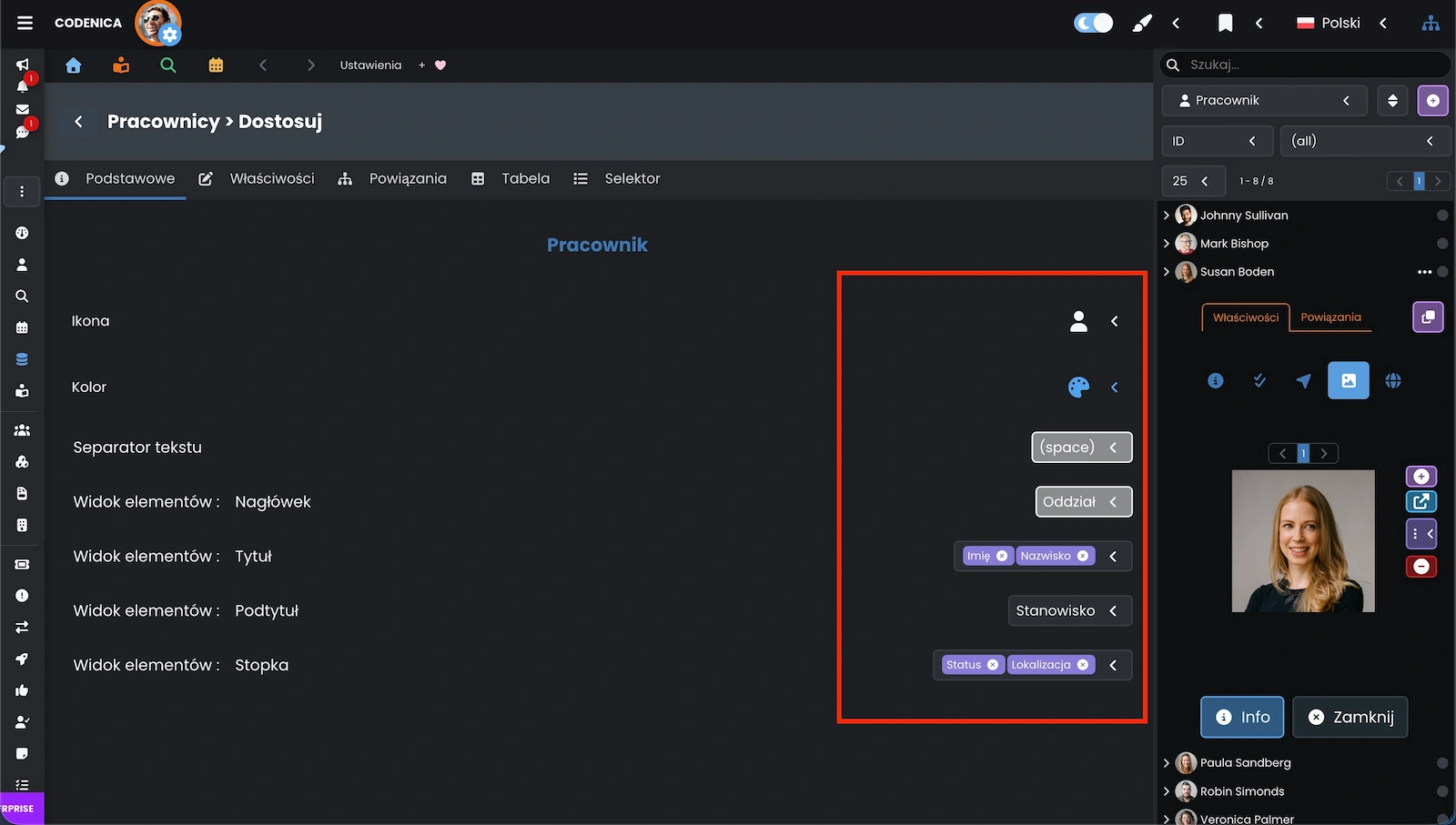Click the Info button

coord(1242,717)
